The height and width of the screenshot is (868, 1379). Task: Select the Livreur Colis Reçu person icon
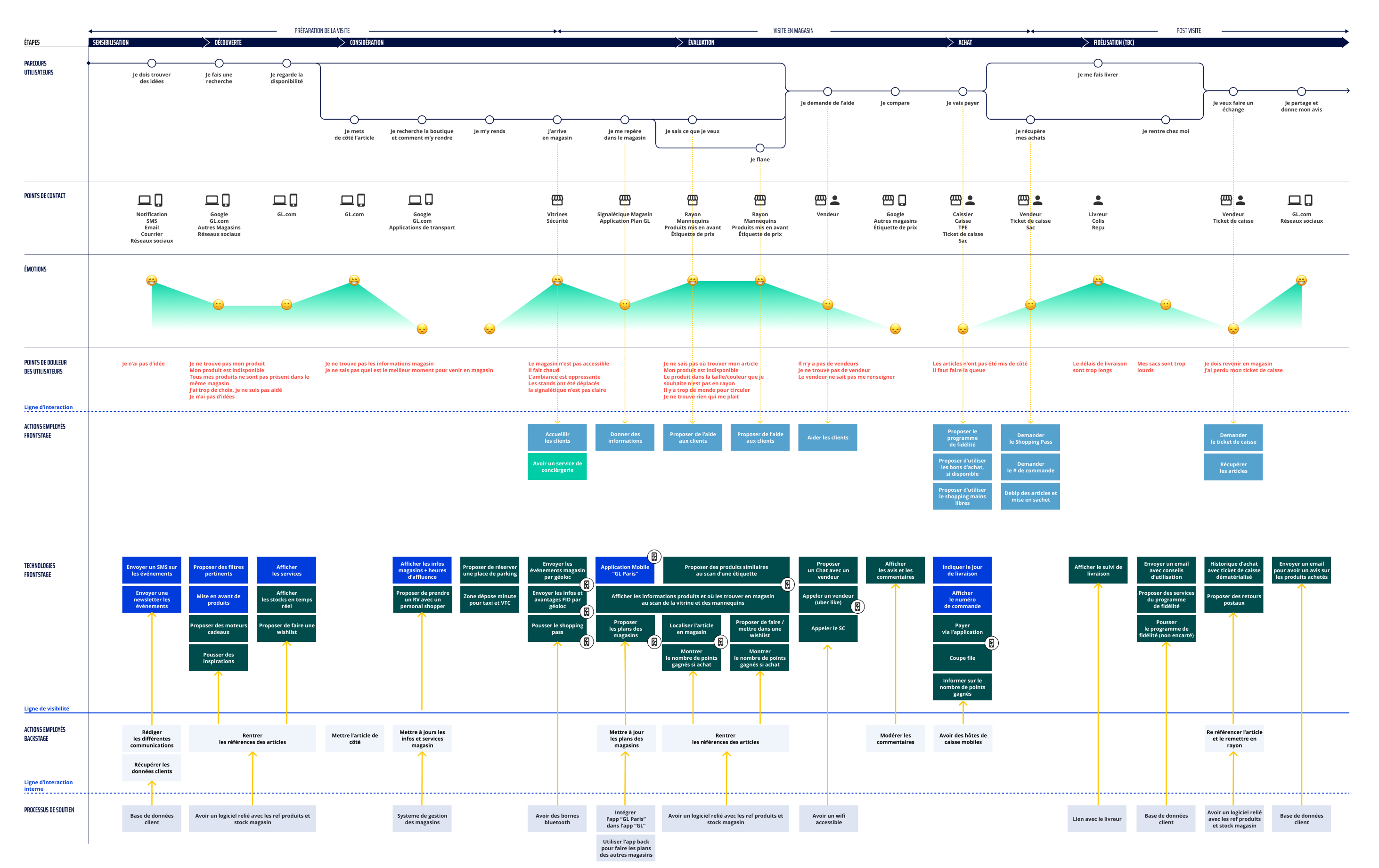[x=1097, y=200]
